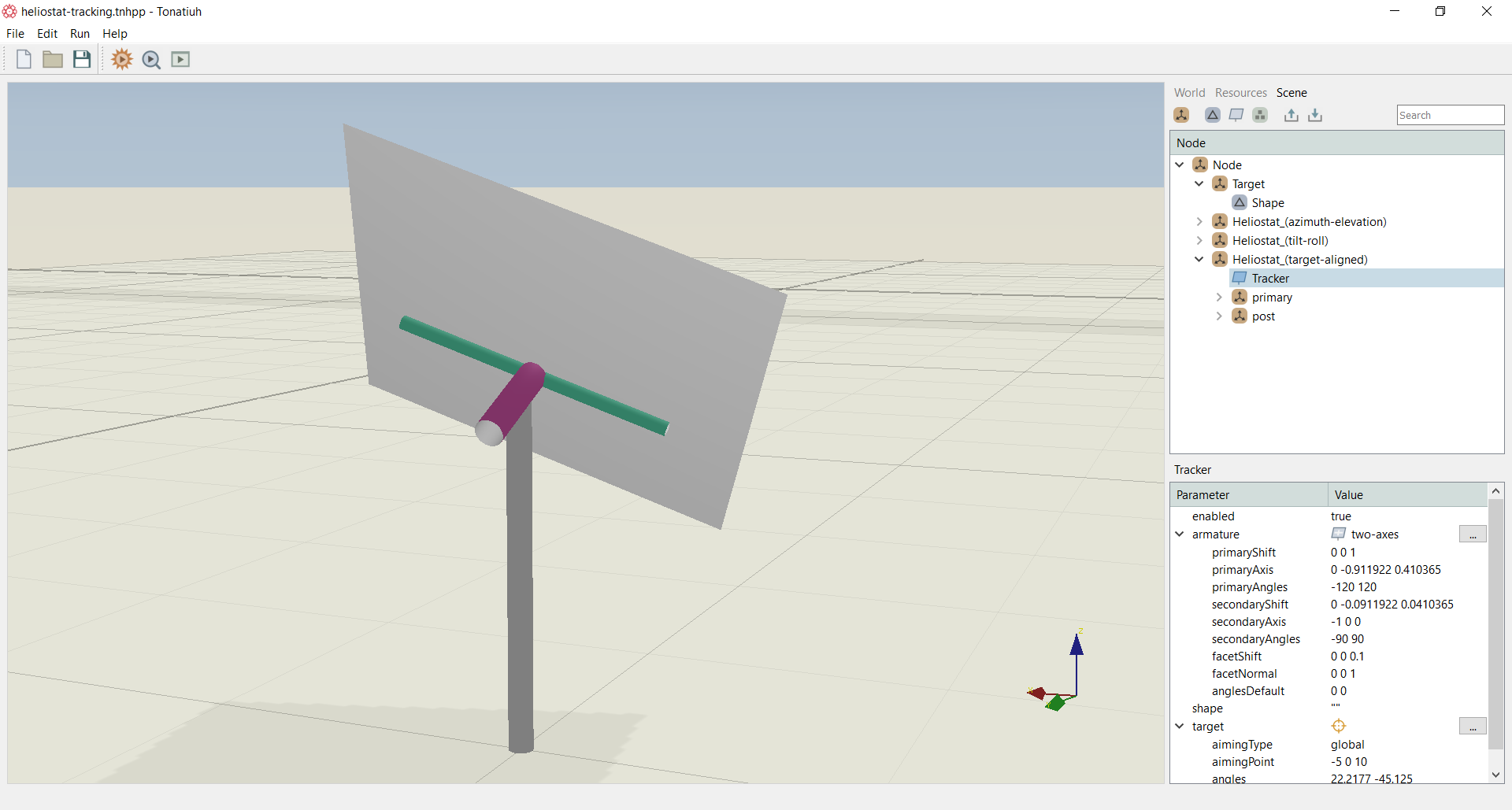The image size is (1512, 810).
Task: Click the export upload arrow icon
Action: click(1291, 115)
